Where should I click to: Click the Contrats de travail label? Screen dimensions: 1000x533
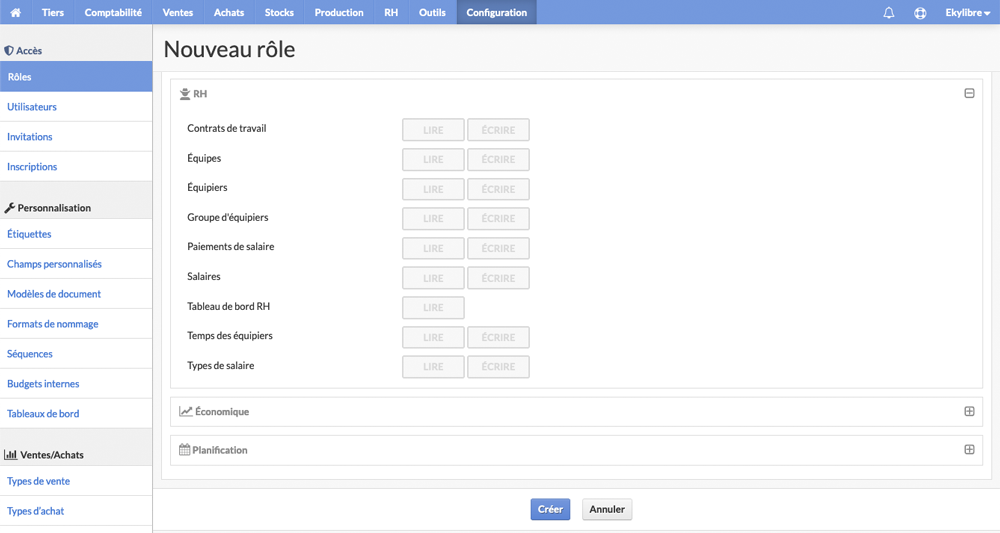point(226,128)
